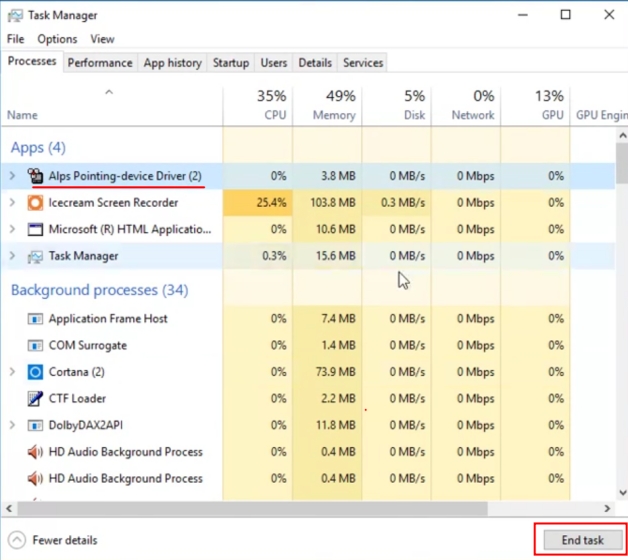Click the Microsoft HTML Application icon
This screenshot has height=560, width=628.
click(x=35, y=230)
